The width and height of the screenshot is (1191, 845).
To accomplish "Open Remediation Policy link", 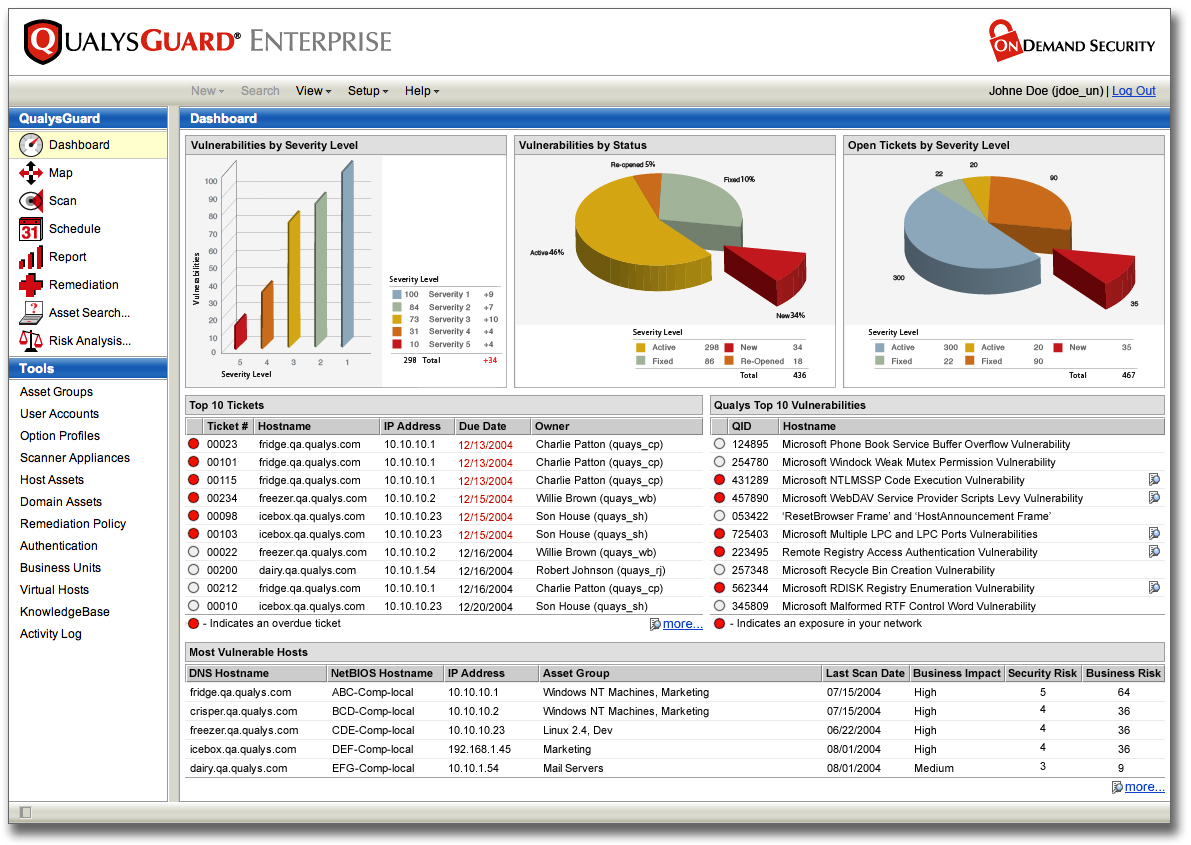I will (73, 524).
